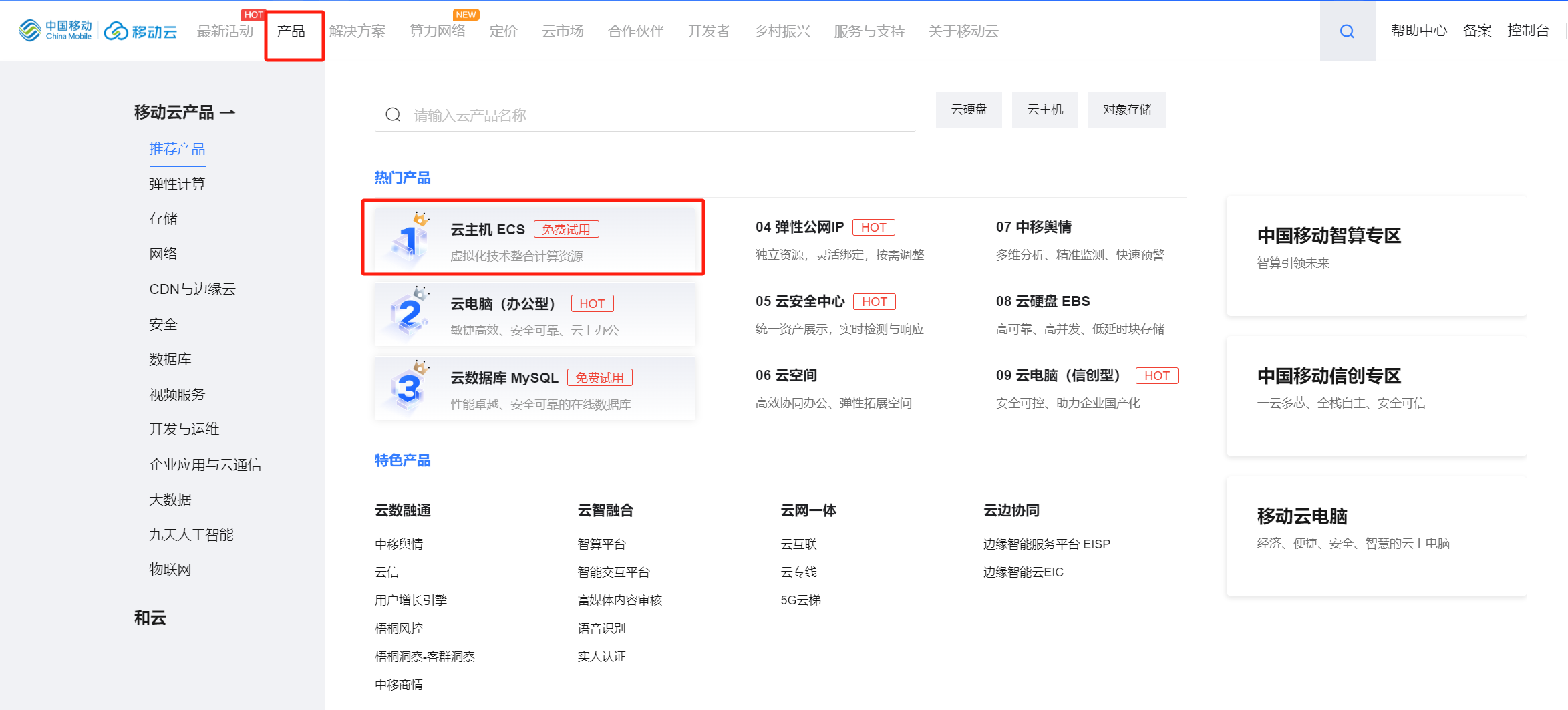
Task: Open the 5G云梯 link
Action: tap(801, 600)
